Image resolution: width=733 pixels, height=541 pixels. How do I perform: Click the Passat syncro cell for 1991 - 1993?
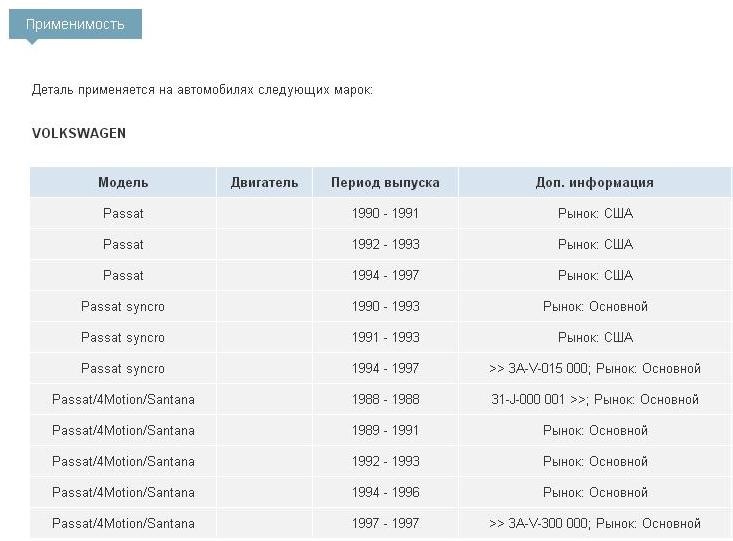123,337
